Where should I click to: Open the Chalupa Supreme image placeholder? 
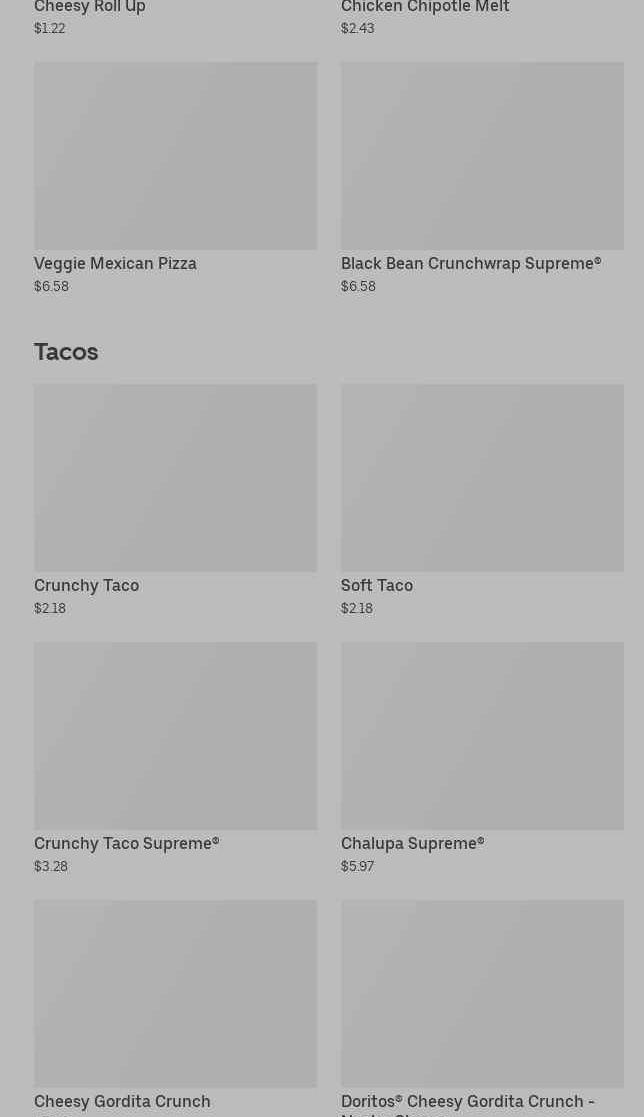click(x=482, y=736)
